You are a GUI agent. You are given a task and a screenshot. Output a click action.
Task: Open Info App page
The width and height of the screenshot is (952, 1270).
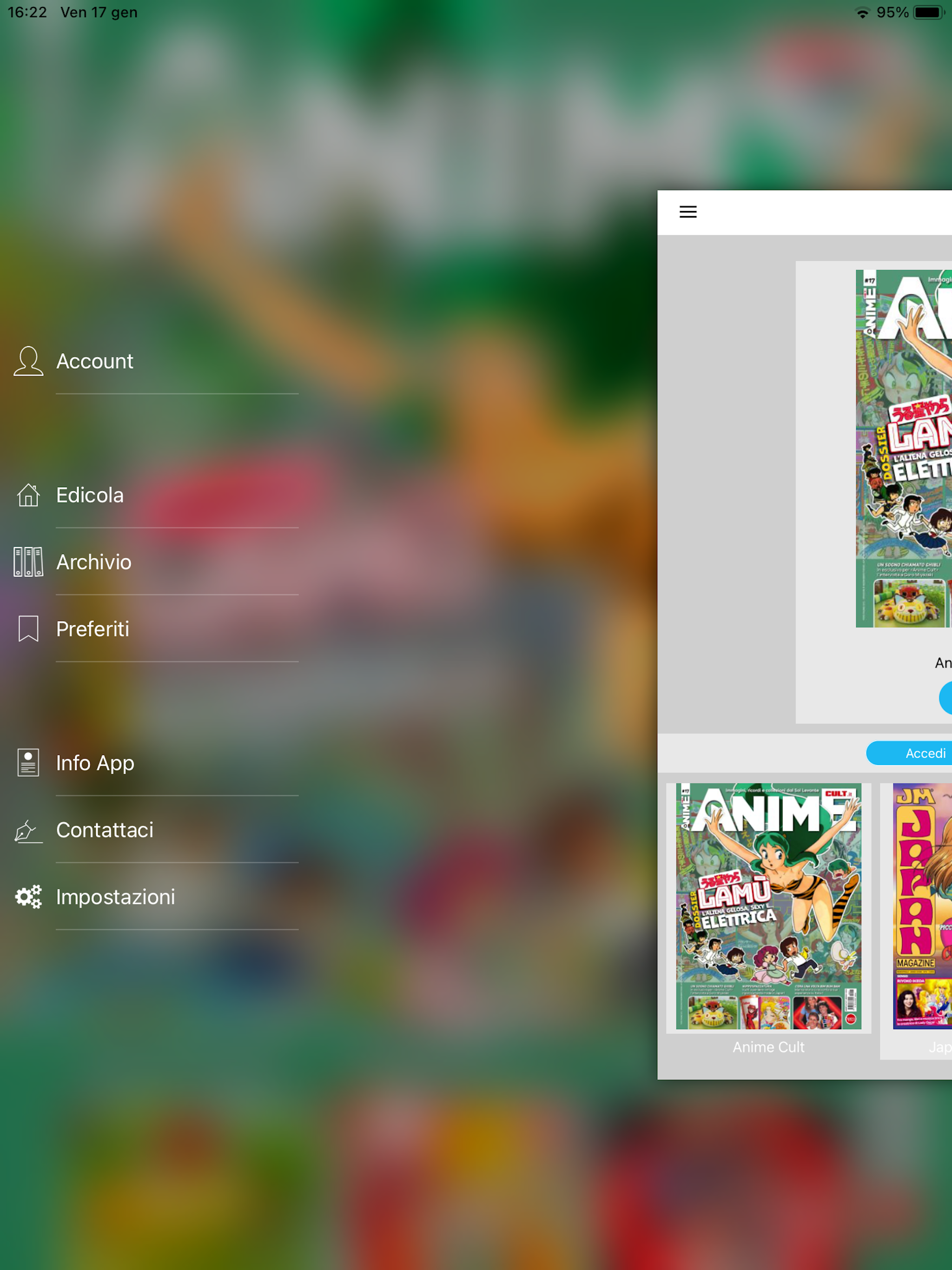coord(95,763)
